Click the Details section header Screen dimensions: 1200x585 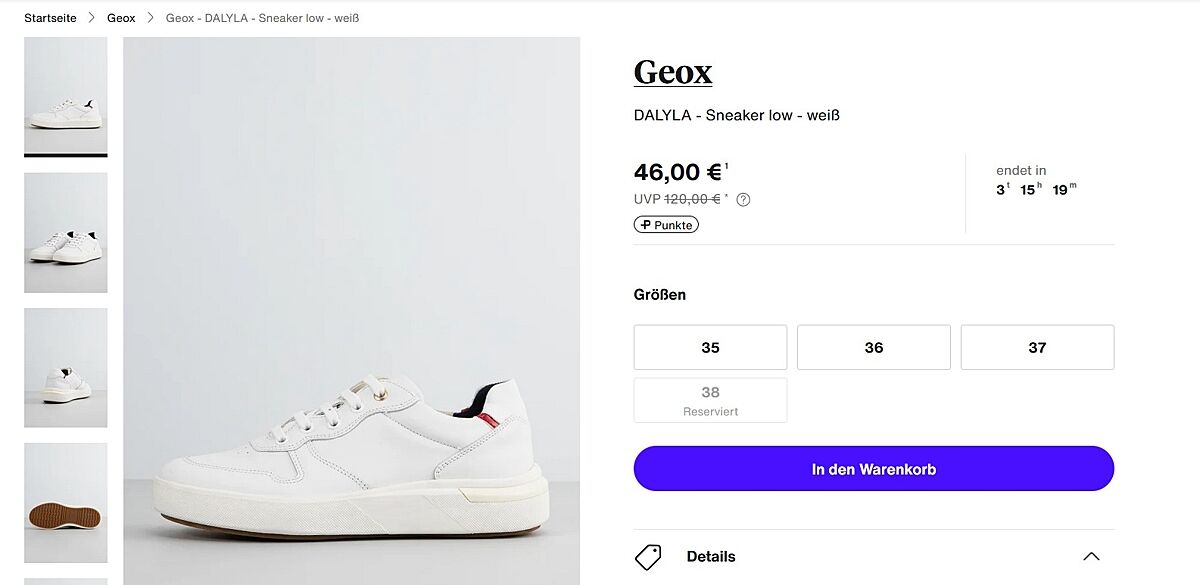tap(710, 557)
